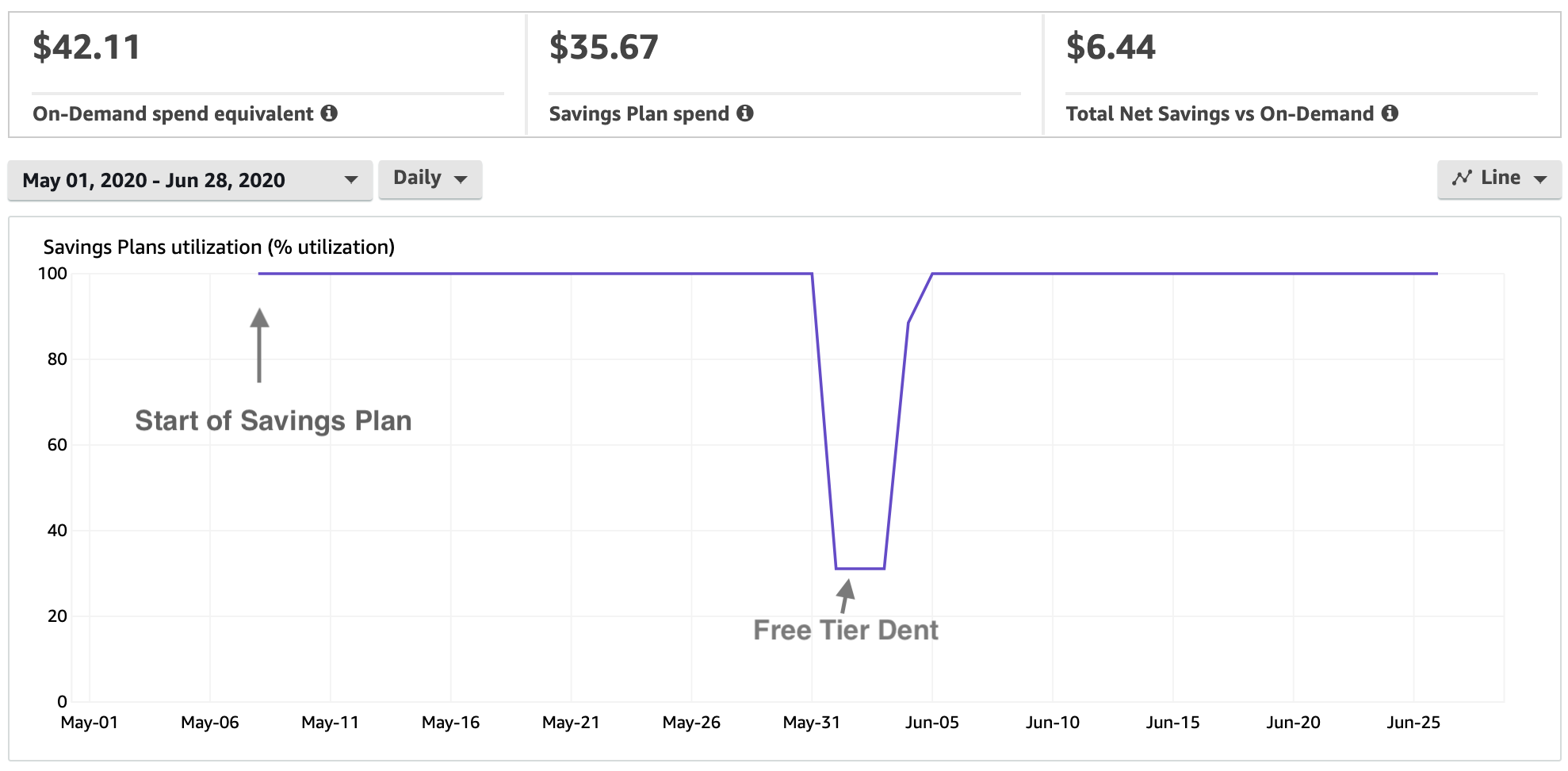Click the May-11 date on x-axis
Screen dimensions: 1568x771
[x=330, y=723]
